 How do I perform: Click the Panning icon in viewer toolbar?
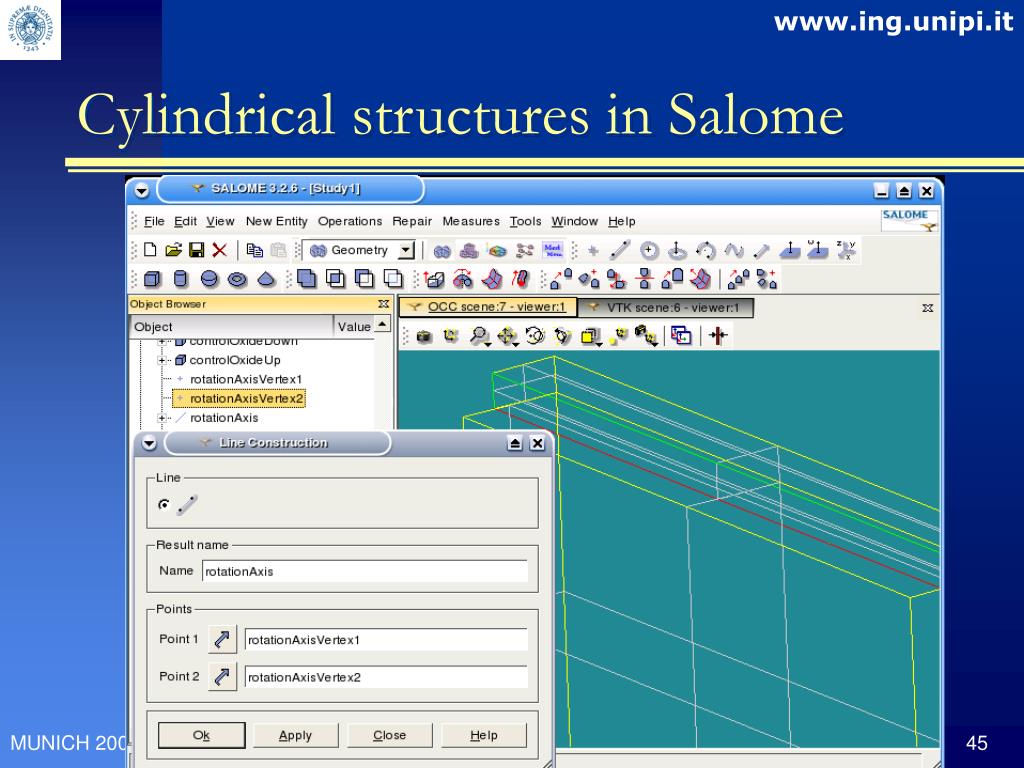507,336
